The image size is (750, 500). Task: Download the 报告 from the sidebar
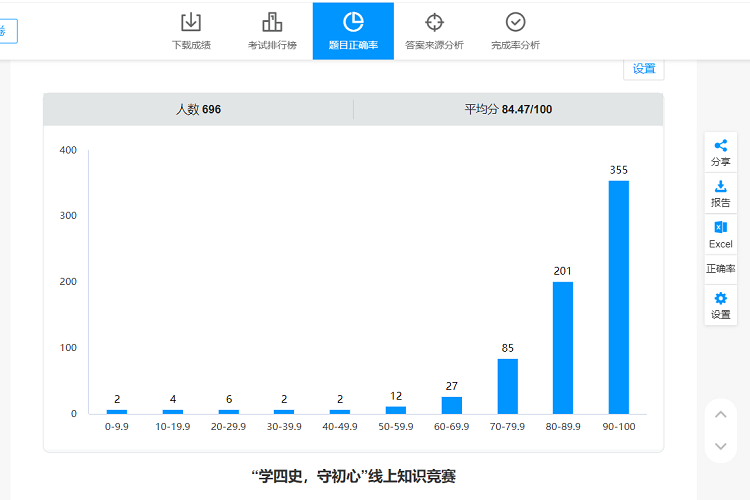[721, 186]
